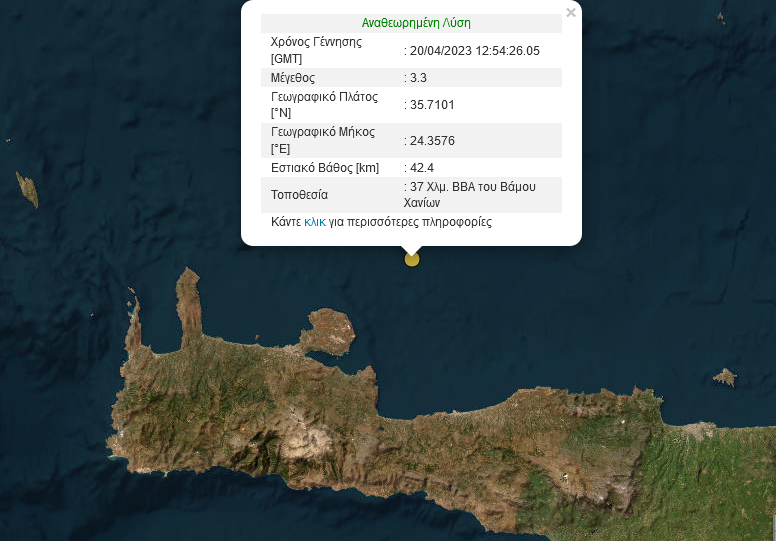This screenshot has height=541, width=776.
Task: Click the 'Χρόνος Γέννησης [GMT]' label
Action: tap(316, 51)
